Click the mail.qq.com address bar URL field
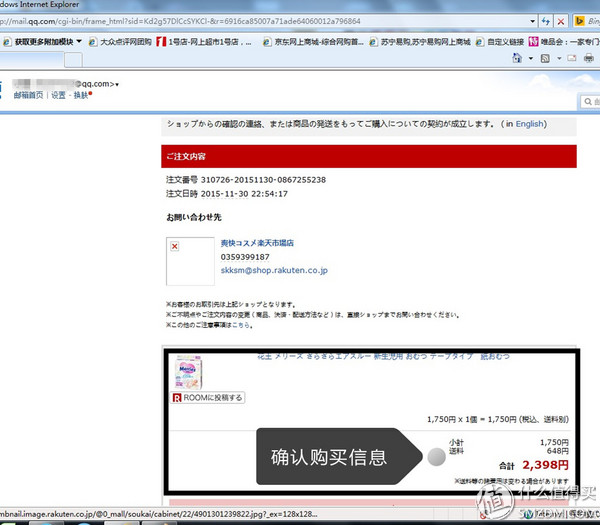Viewport: 600px width, 525px height. pyautogui.click(x=264, y=21)
